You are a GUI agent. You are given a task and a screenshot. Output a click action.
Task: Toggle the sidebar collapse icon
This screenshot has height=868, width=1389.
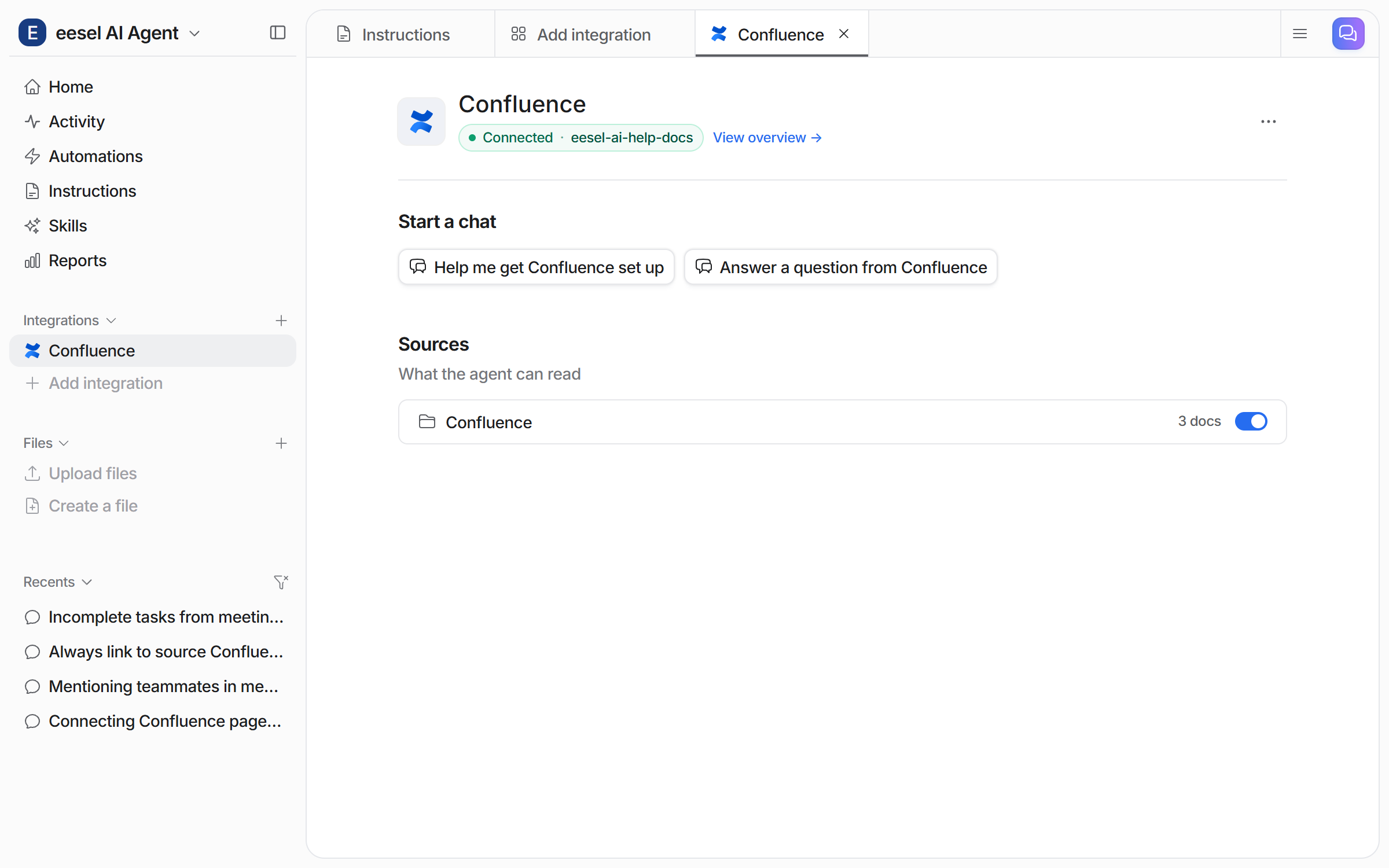coord(278,33)
